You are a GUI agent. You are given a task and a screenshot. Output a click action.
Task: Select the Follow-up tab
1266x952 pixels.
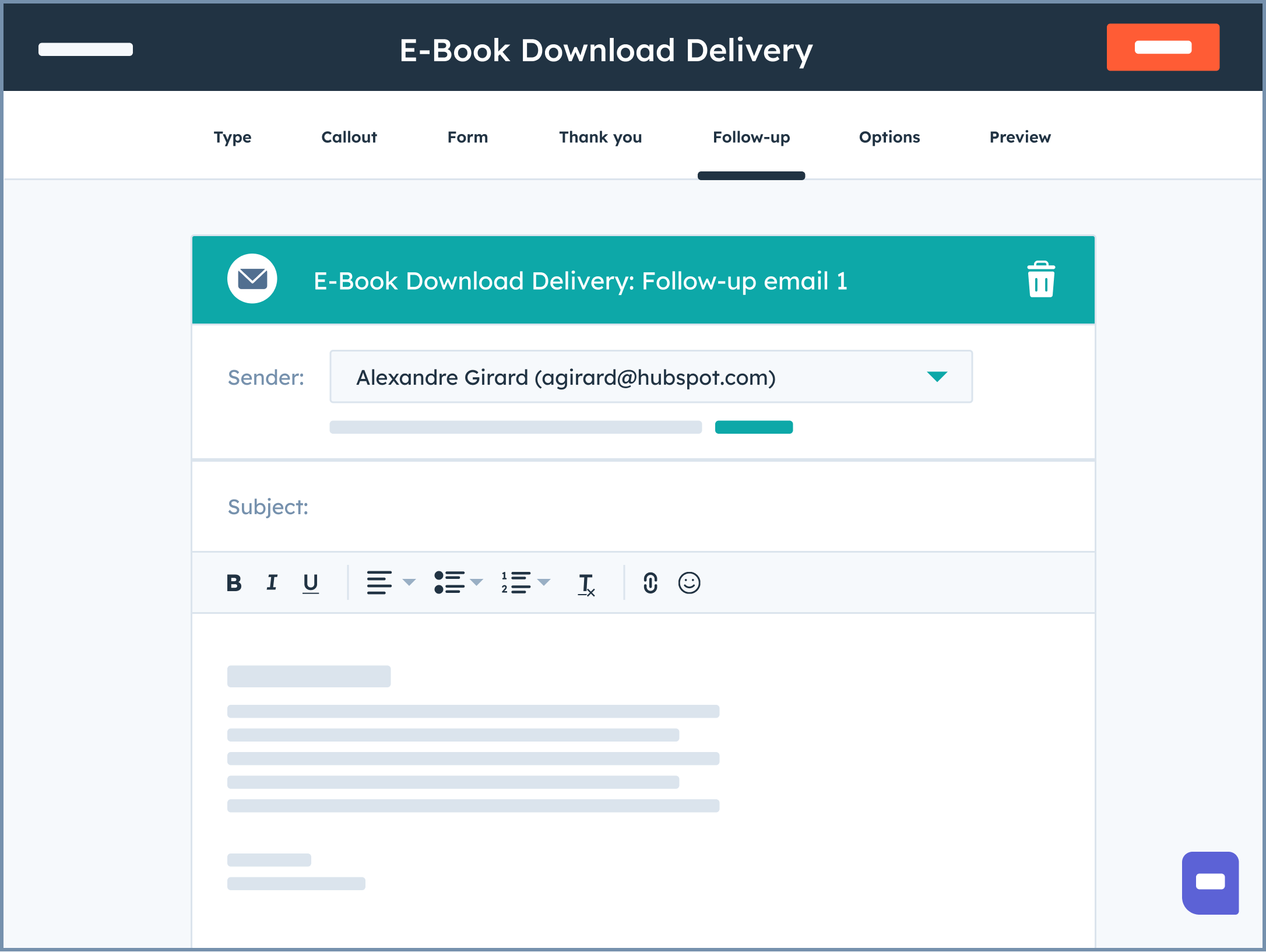[x=751, y=137]
